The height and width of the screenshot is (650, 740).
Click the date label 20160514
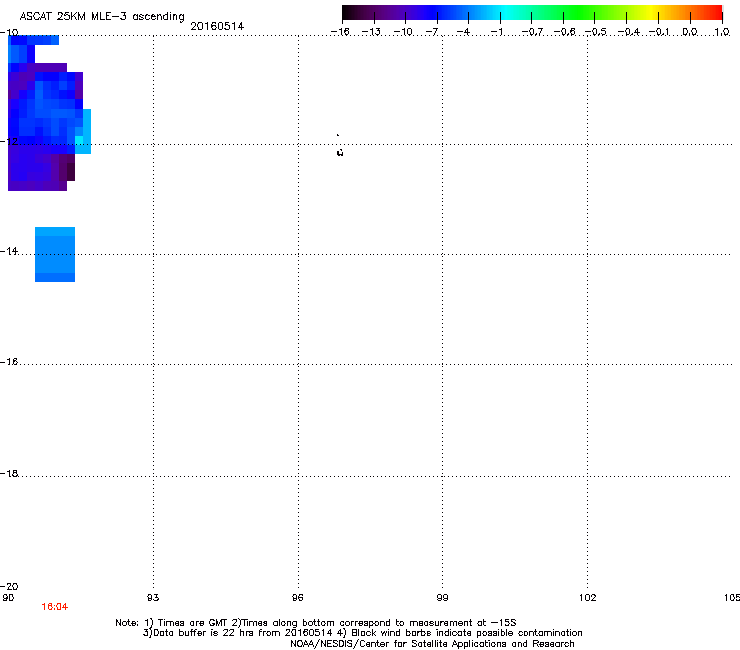[217, 26]
